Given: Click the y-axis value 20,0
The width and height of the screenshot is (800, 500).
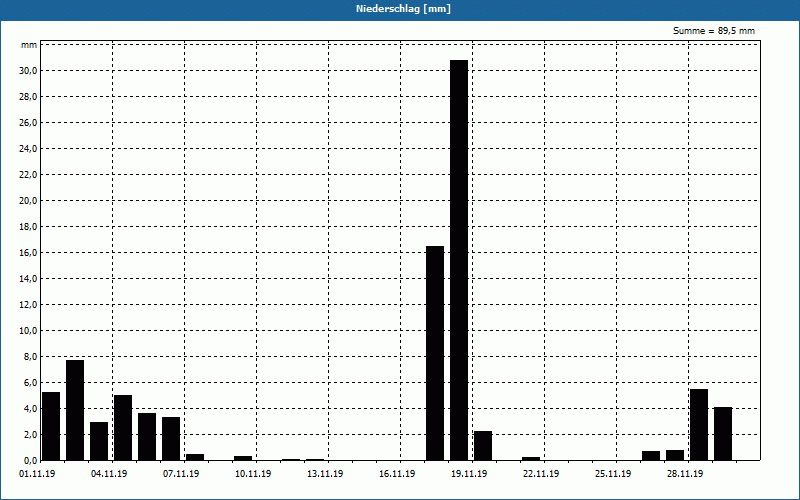Looking at the screenshot, I should [x=28, y=201].
